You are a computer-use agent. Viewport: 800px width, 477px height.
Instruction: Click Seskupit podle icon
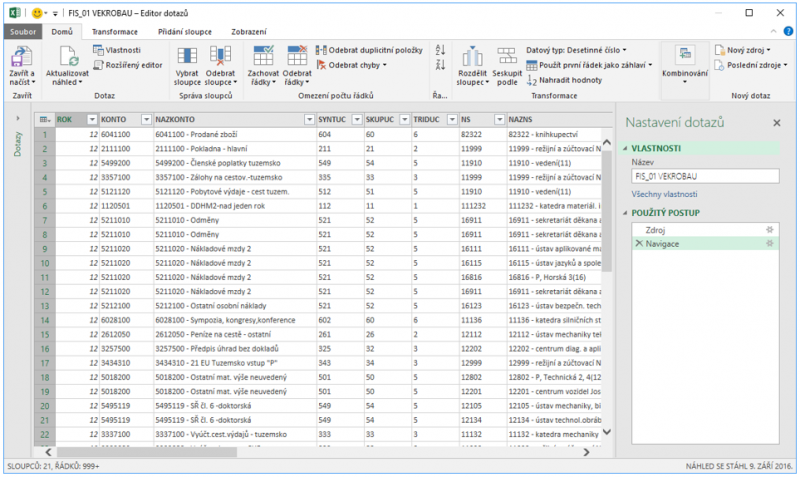[507, 55]
